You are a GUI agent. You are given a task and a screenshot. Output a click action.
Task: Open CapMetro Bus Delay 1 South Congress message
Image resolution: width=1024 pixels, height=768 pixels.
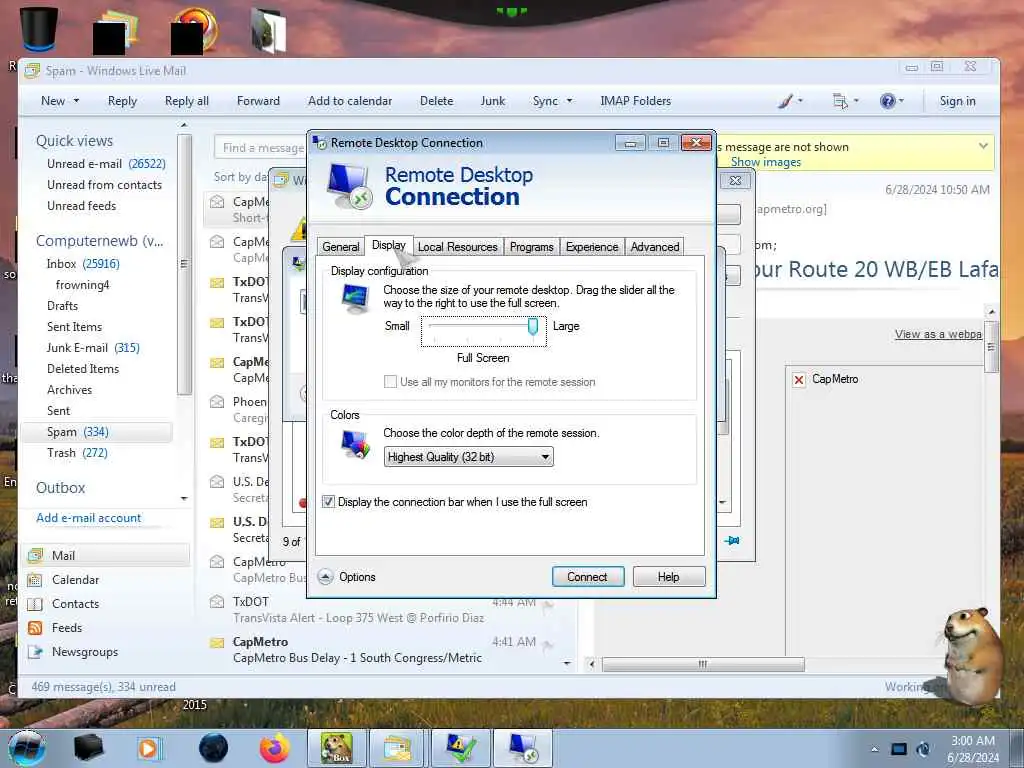pos(385,650)
